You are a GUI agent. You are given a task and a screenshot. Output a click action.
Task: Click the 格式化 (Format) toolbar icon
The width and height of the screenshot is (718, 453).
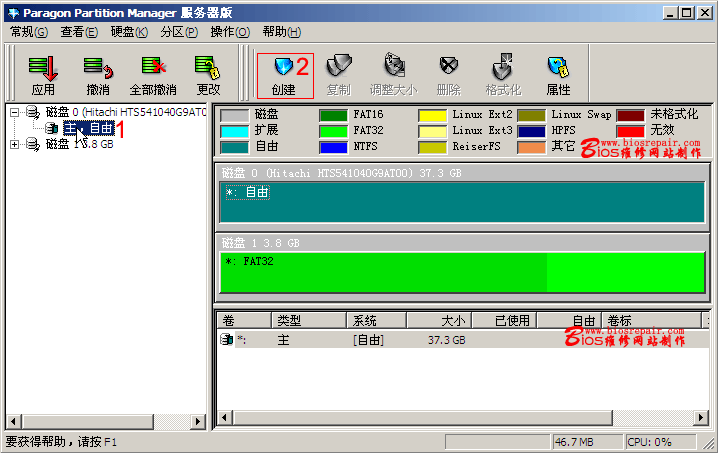(503, 74)
